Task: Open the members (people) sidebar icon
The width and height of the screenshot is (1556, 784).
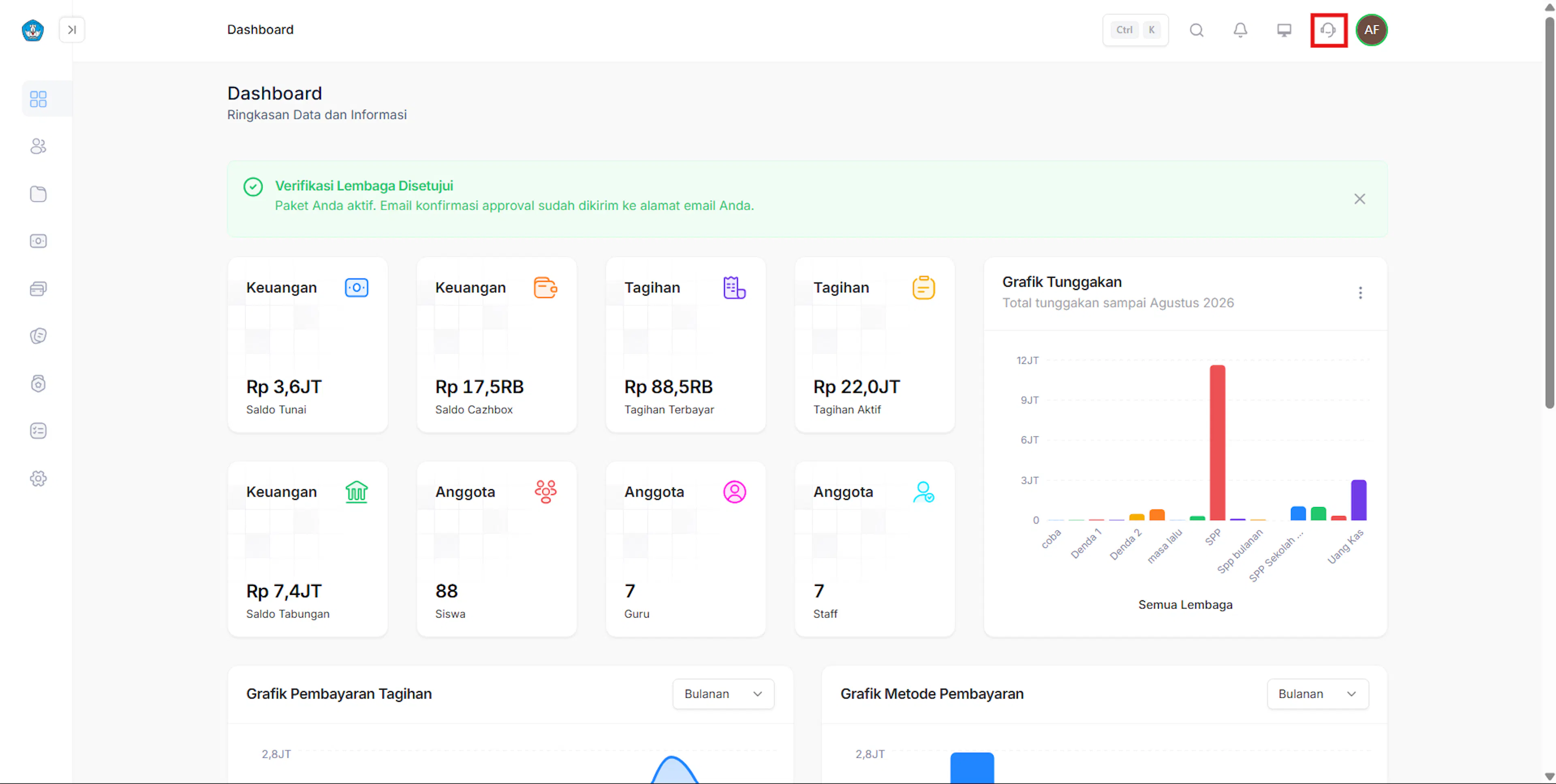Action: pos(38,146)
